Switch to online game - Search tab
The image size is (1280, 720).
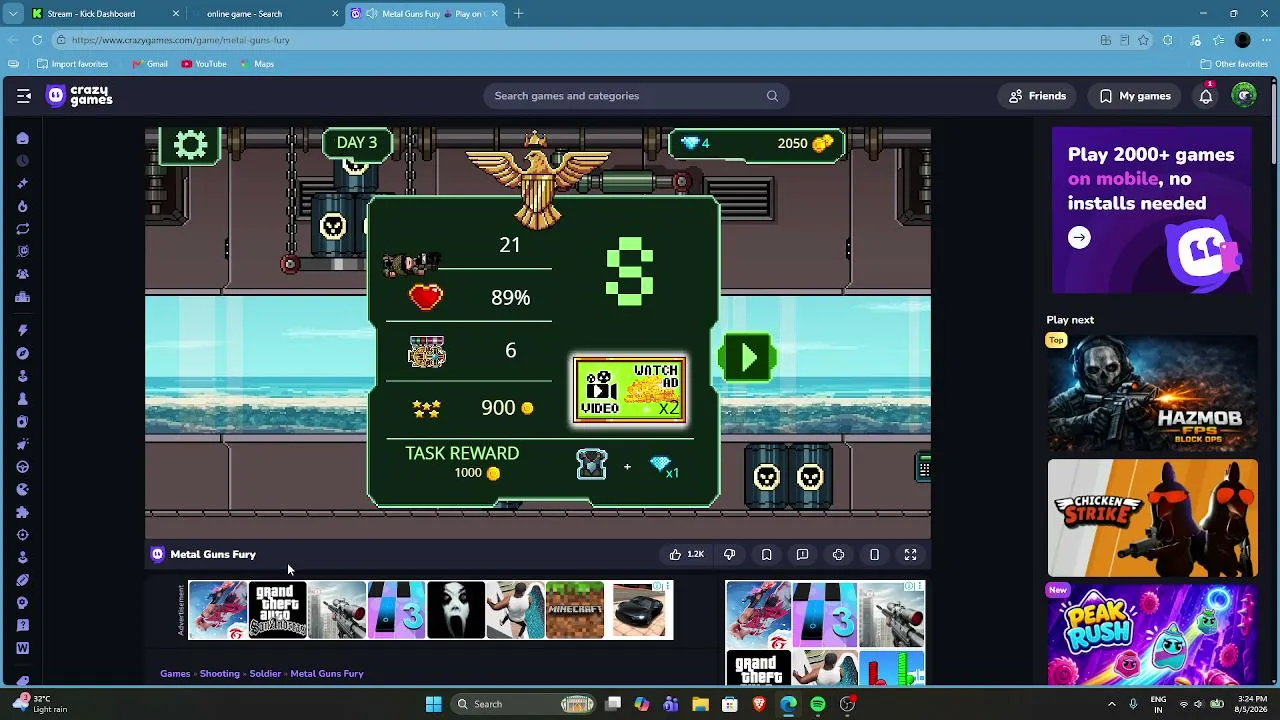pyautogui.click(x=265, y=14)
